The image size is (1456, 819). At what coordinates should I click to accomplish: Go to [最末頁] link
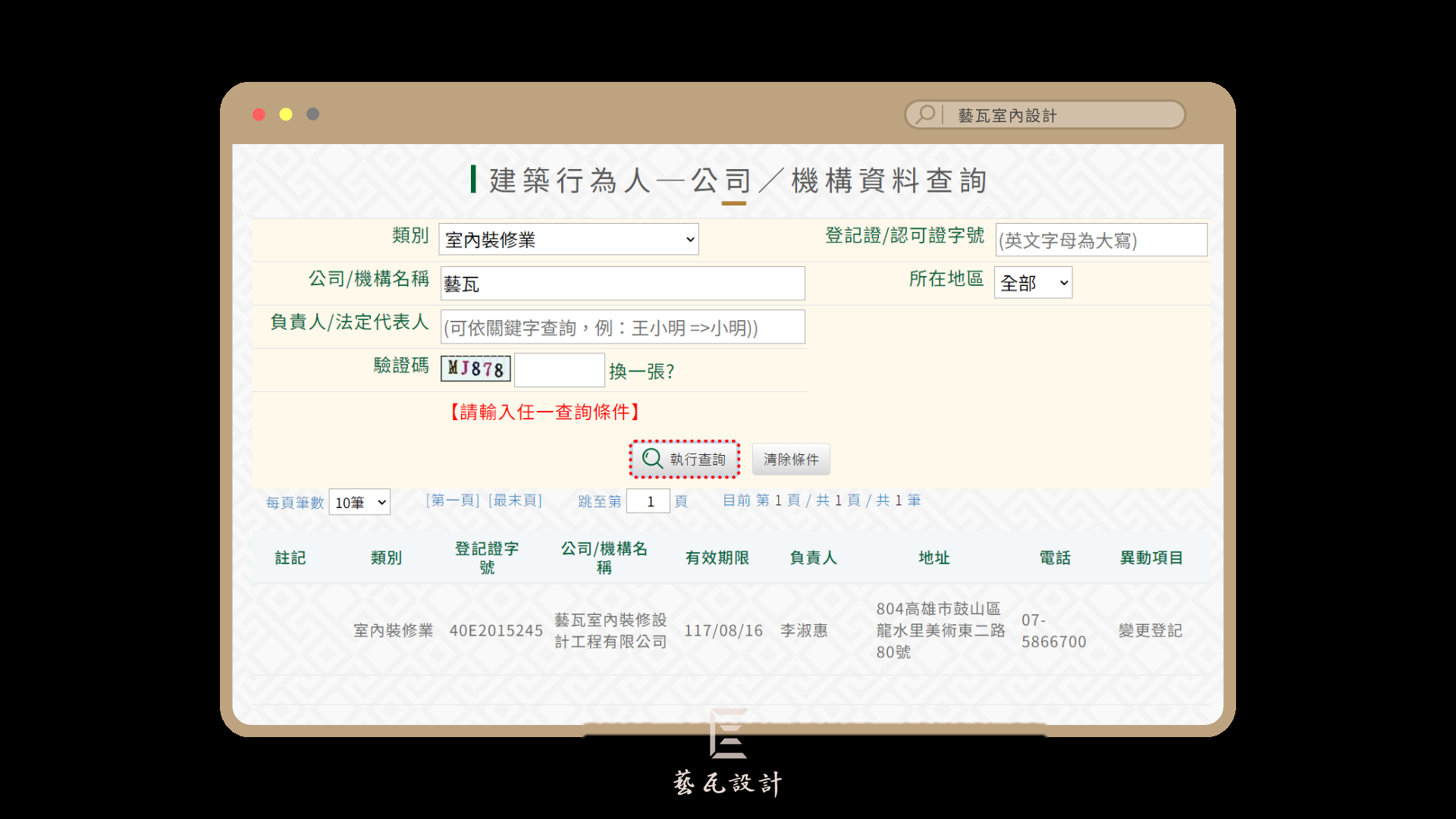click(516, 500)
